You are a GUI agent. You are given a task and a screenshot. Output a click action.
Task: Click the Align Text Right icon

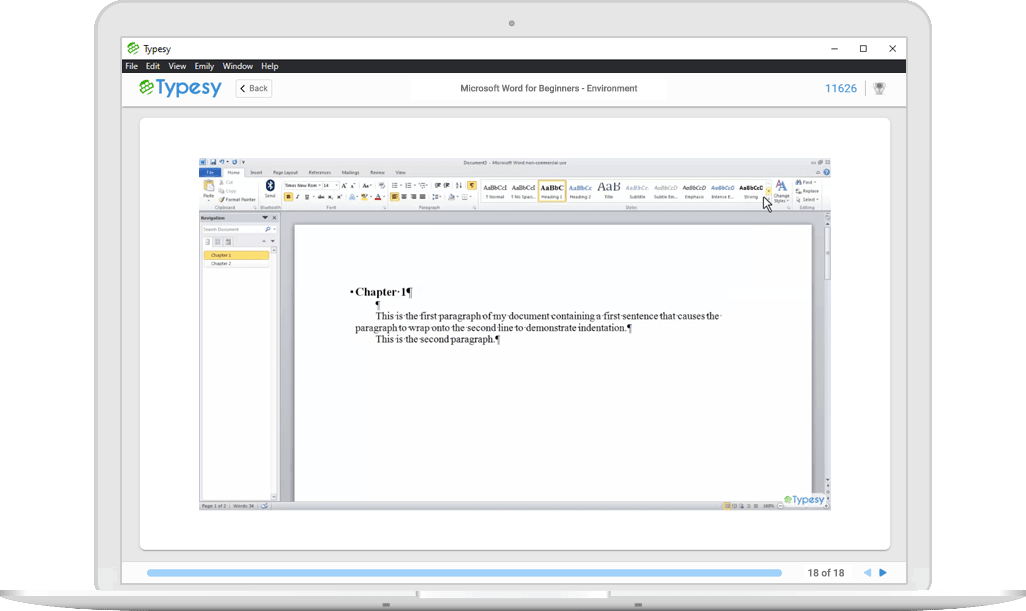click(413, 197)
